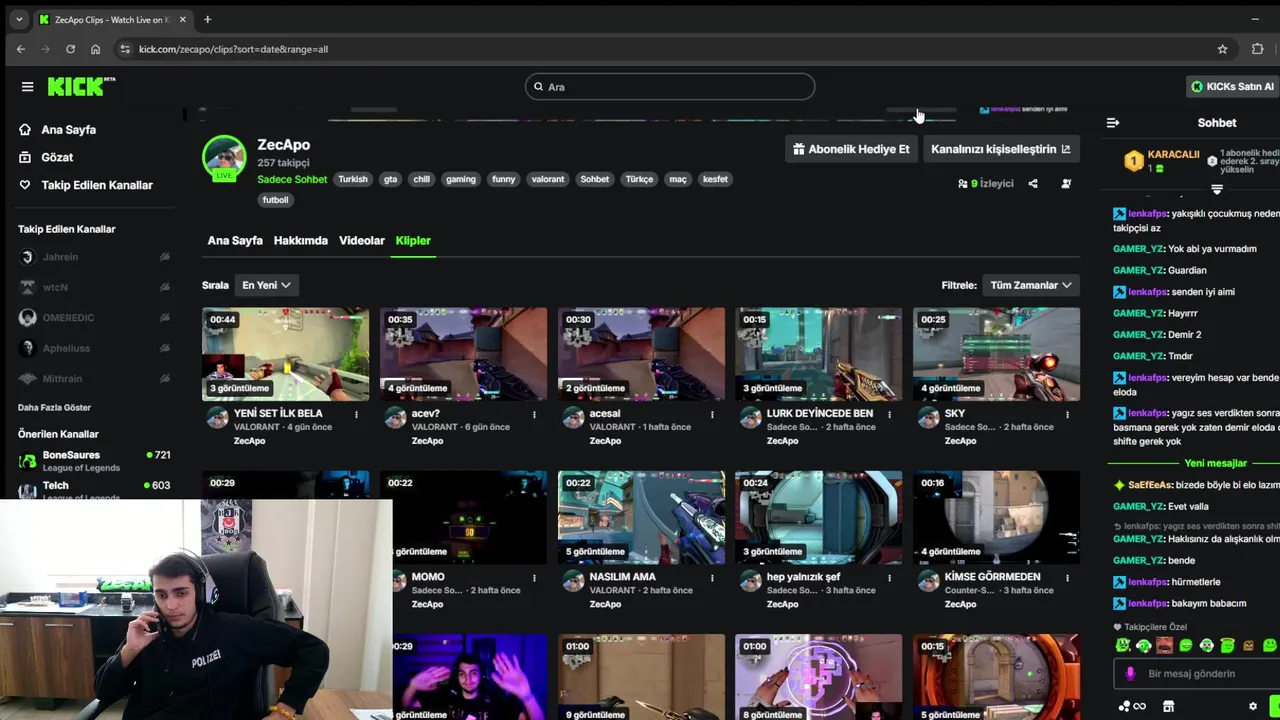Toggle wtcN offline visibility icon
1280x720 pixels.
pos(164,287)
